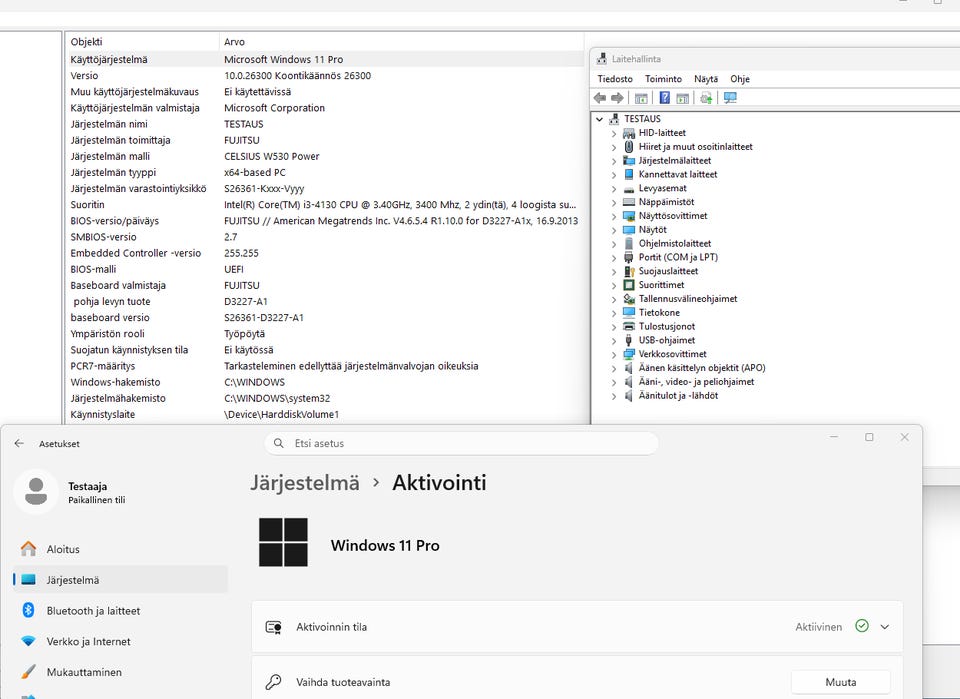This screenshot has width=960, height=699.
Task: Select the Verkkosovittimet tree item
Action: [x=672, y=354]
